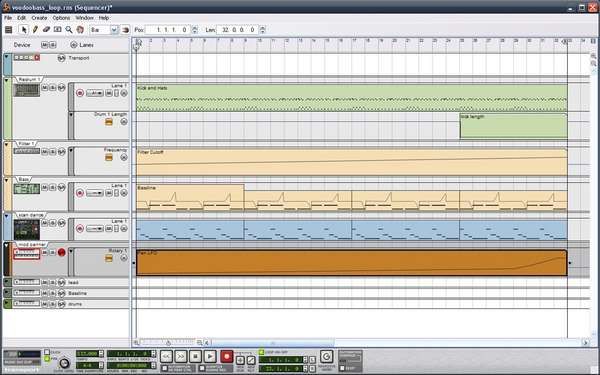Open the Create menu

[39, 18]
